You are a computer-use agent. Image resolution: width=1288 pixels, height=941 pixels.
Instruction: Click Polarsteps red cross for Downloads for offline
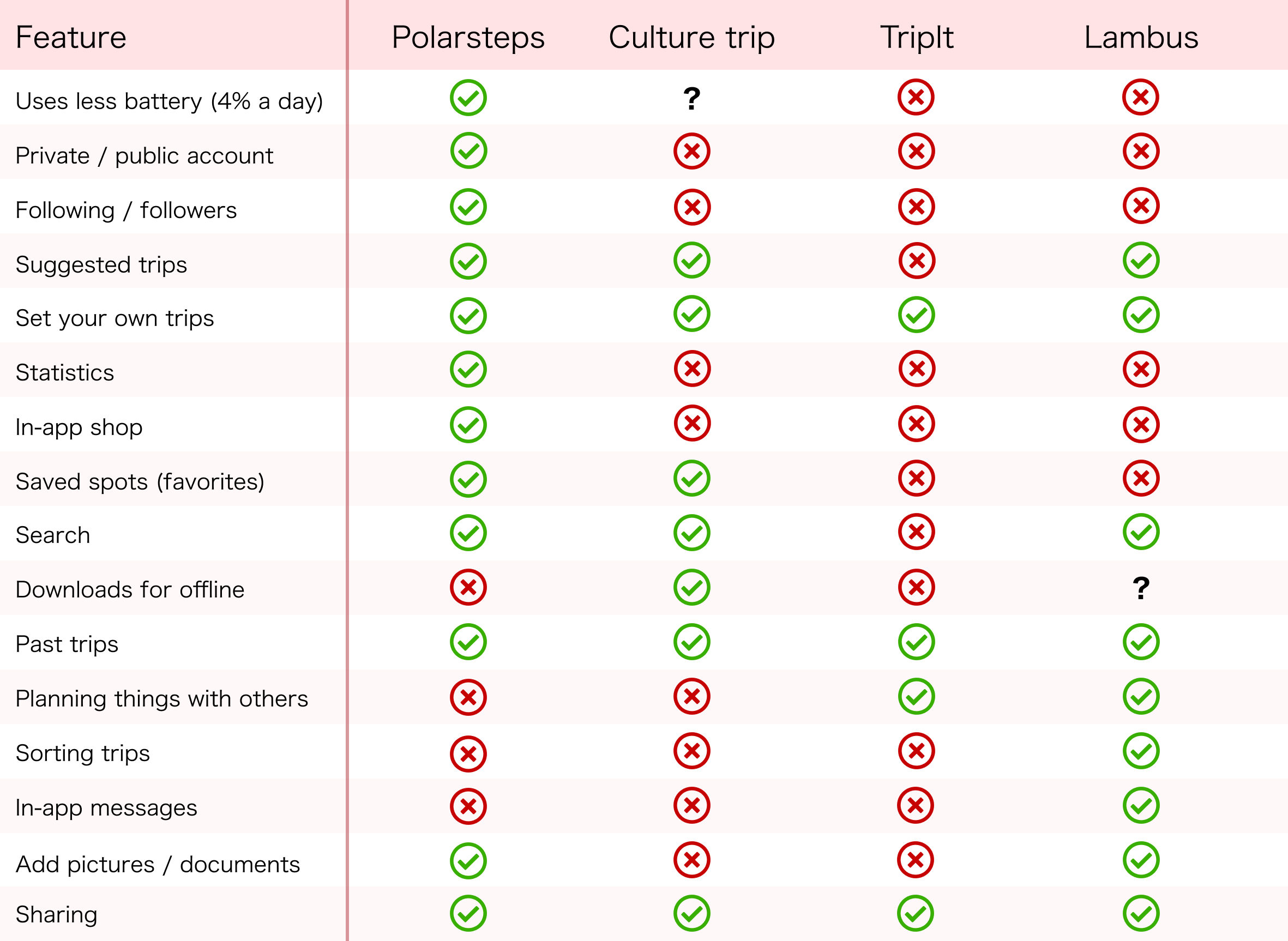pyautogui.click(x=468, y=587)
